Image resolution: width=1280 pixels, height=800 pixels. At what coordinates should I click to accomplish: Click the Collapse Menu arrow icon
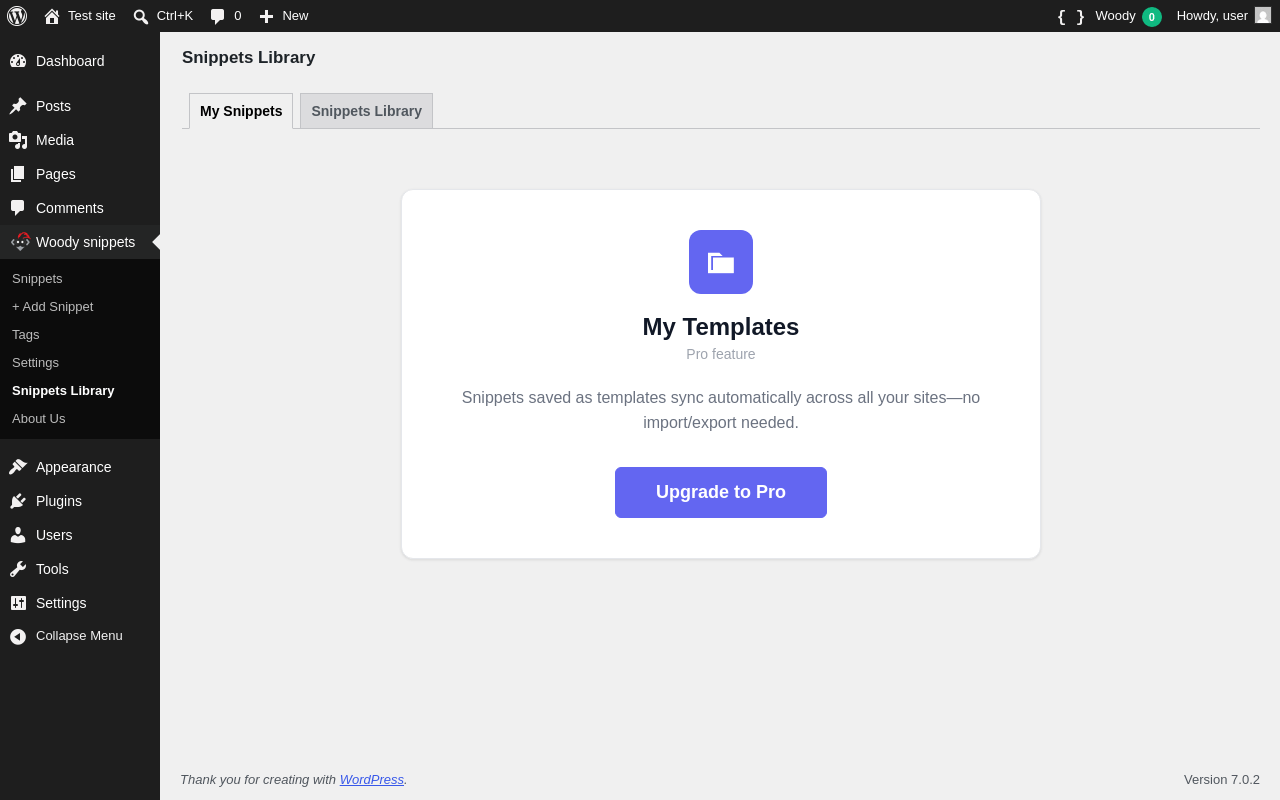[x=18, y=637]
